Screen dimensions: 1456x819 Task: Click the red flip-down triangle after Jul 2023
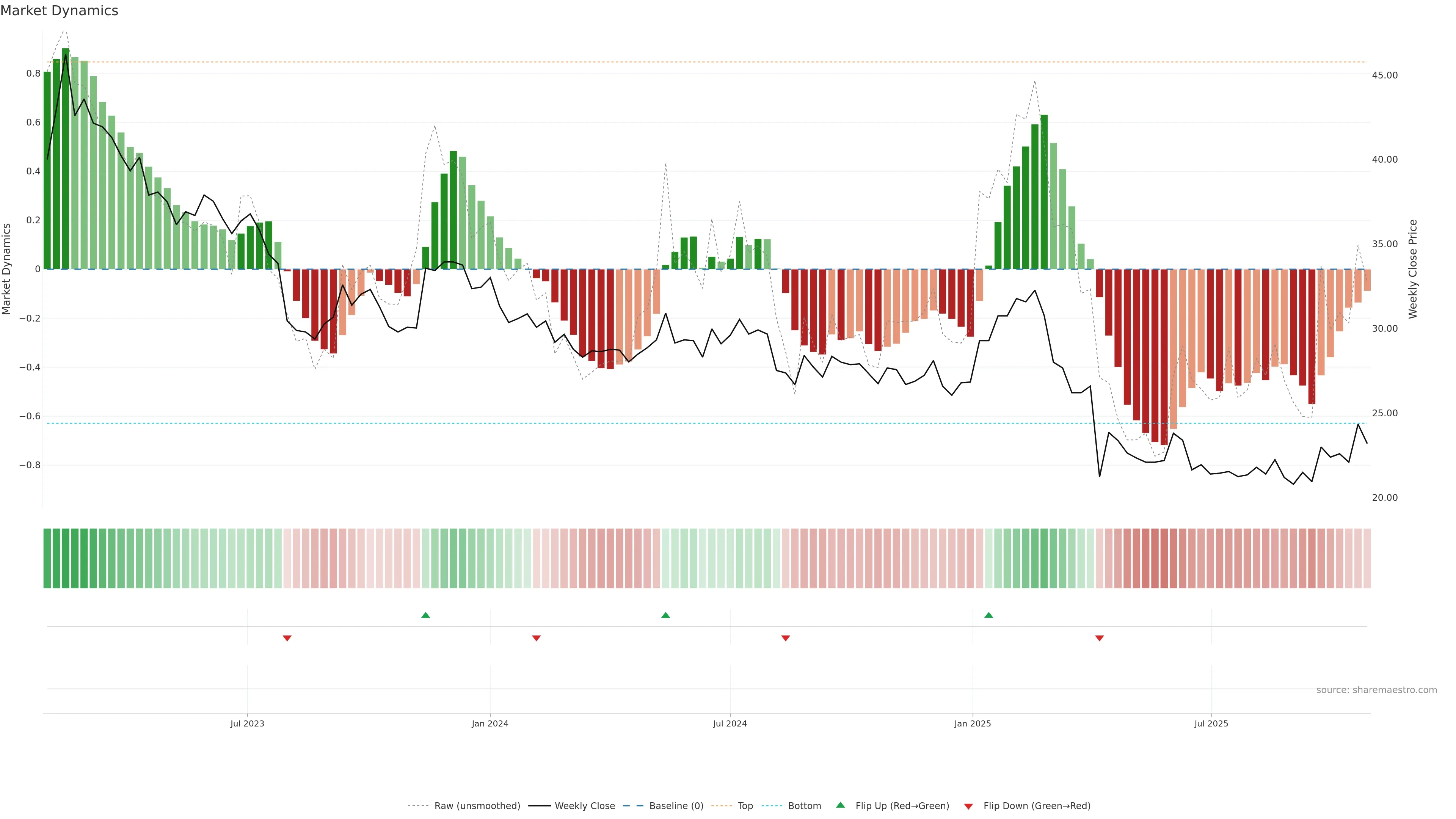pos(287,638)
